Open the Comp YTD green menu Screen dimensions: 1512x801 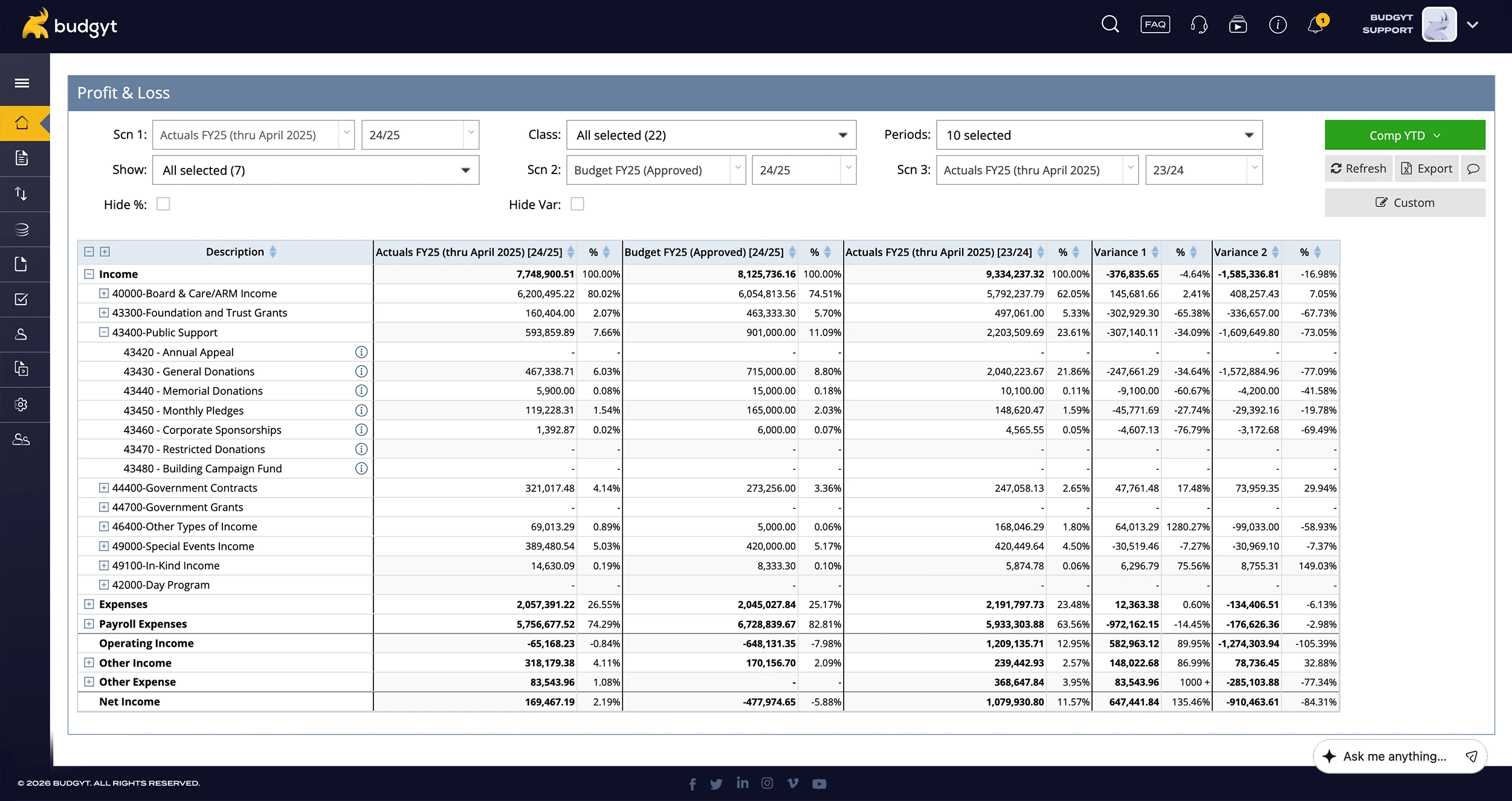[1404, 135]
